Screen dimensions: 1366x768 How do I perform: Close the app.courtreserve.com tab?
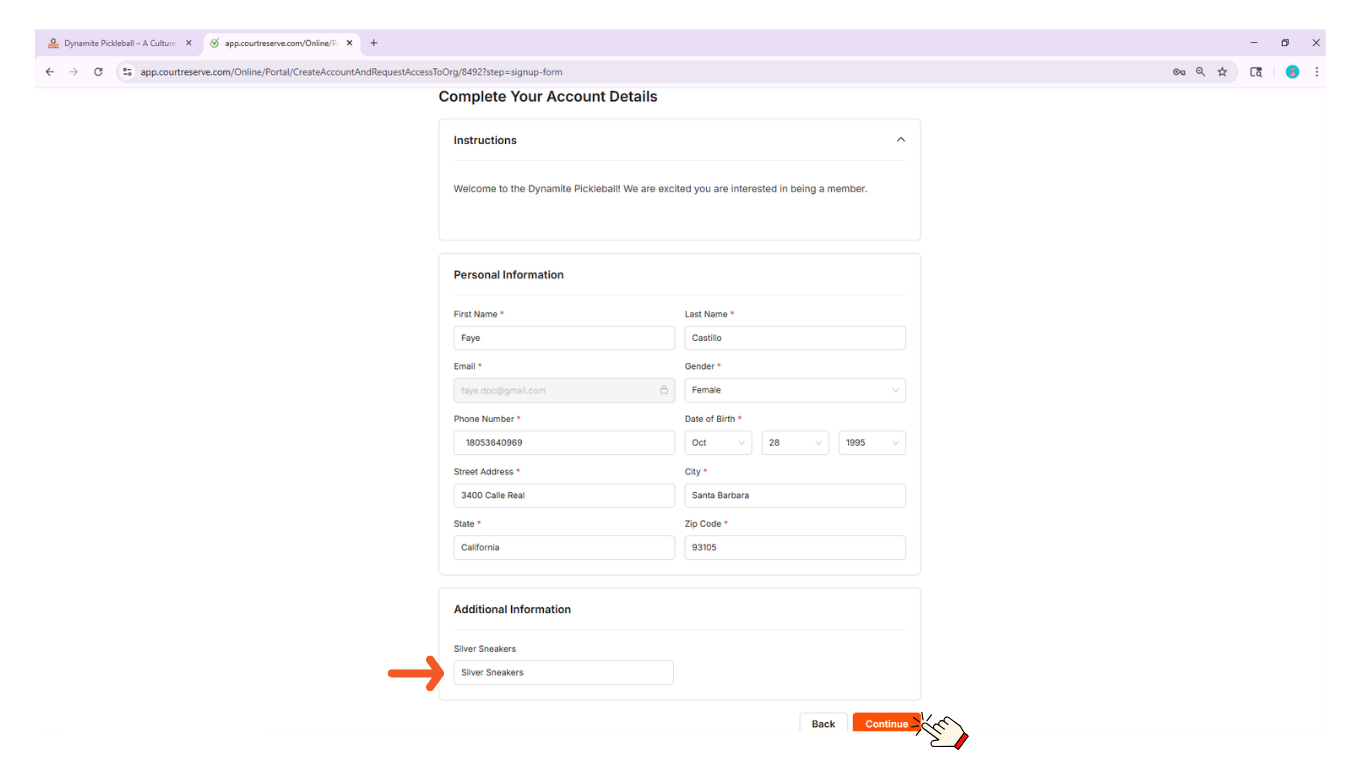349,43
